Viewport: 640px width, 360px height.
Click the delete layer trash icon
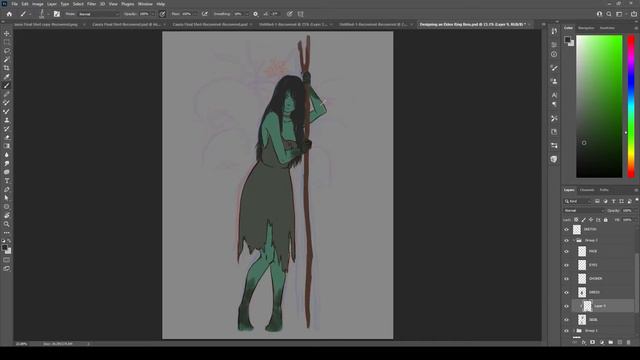coord(628,342)
